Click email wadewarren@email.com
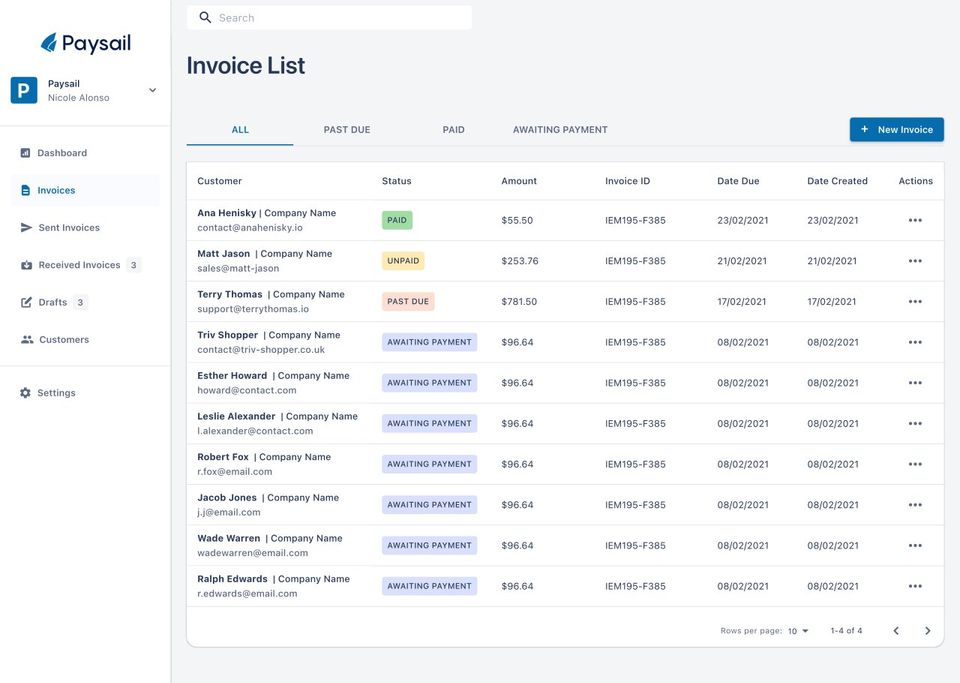Image resolution: width=960 pixels, height=683 pixels. [x=252, y=553]
